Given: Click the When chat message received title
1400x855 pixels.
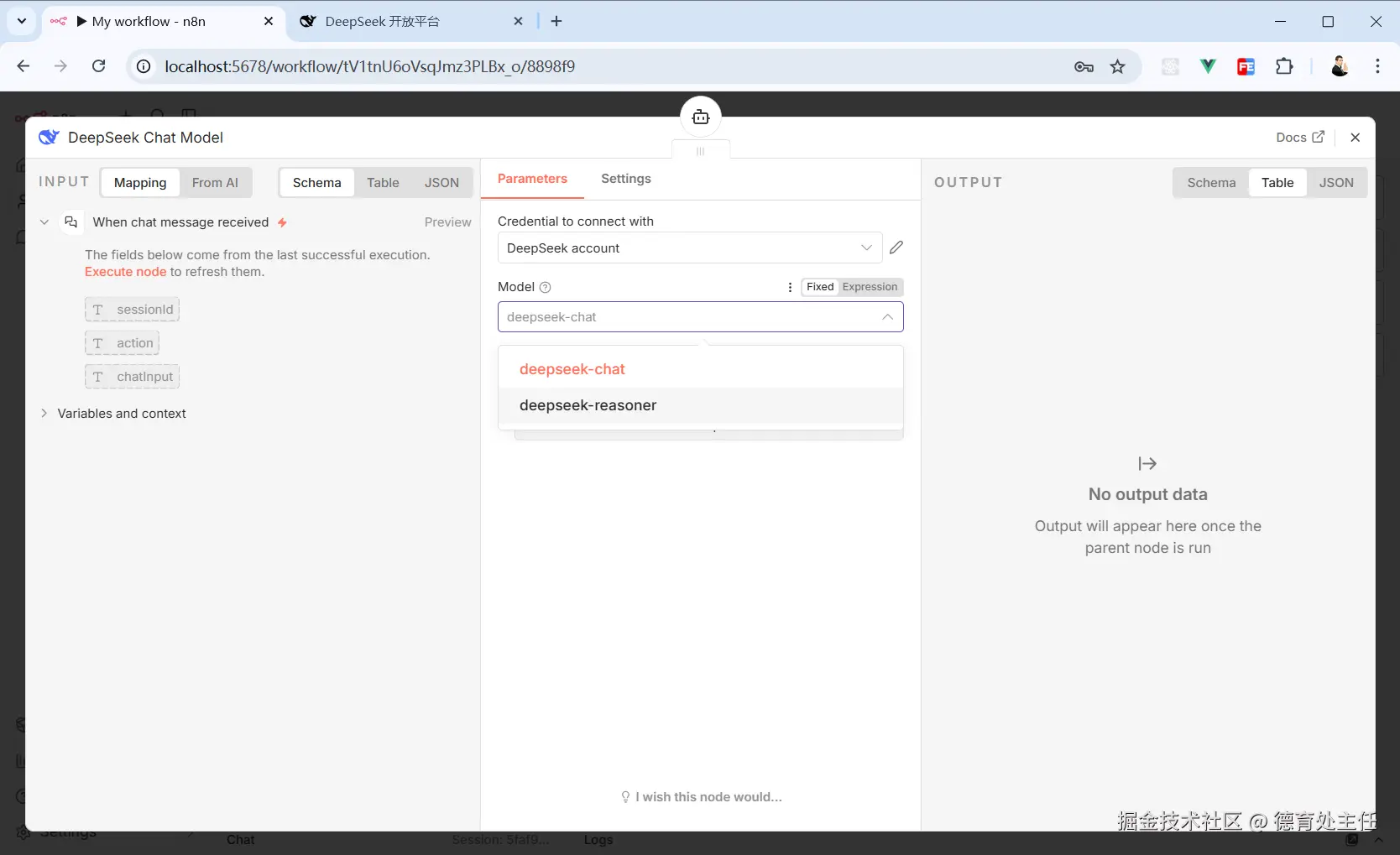Looking at the screenshot, I should point(180,222).
